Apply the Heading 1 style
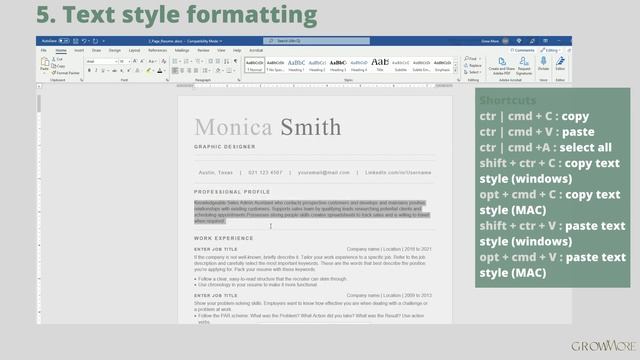 coord(296,65)
